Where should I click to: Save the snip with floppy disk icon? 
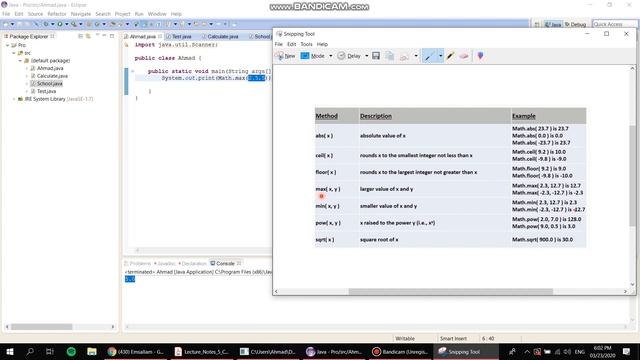coord(376,56)
